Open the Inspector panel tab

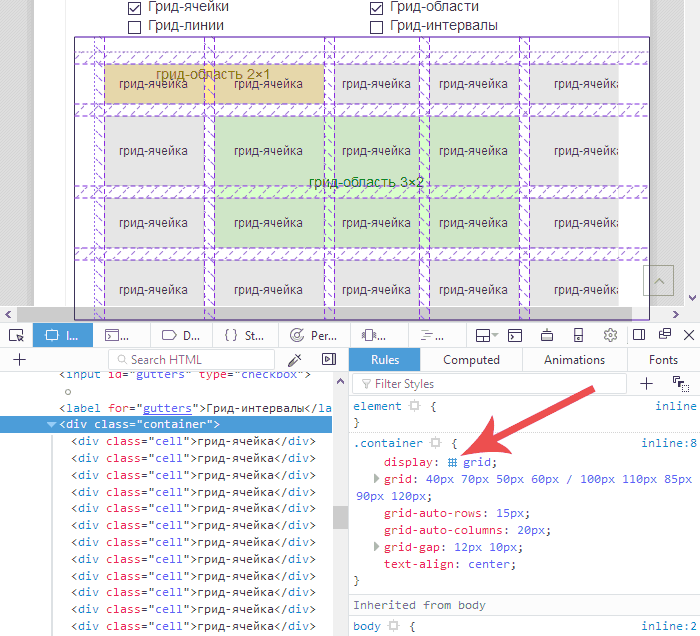[x=63, y=335]
